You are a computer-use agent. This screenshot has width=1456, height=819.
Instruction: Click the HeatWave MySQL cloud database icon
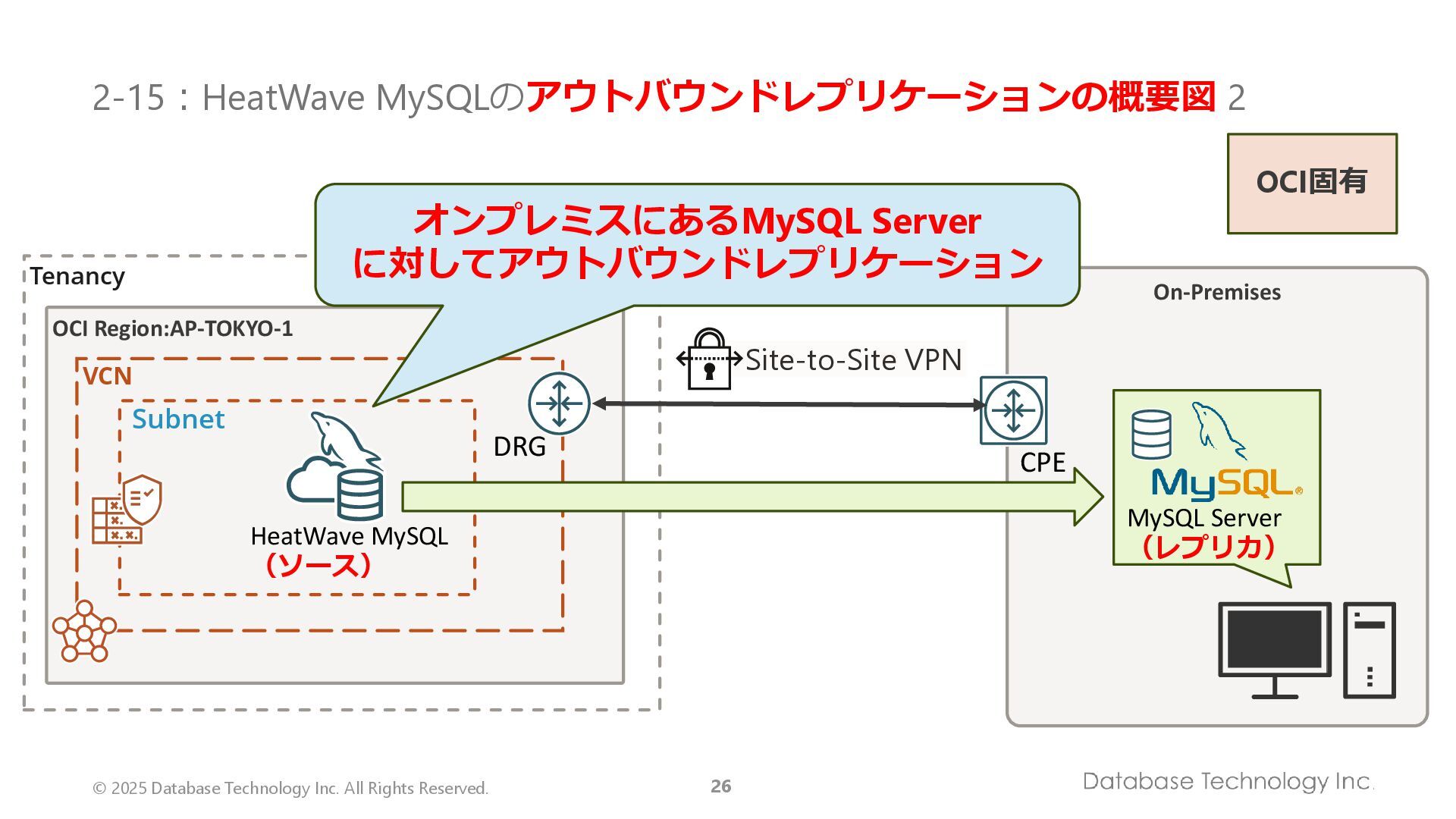pos(334,467)
